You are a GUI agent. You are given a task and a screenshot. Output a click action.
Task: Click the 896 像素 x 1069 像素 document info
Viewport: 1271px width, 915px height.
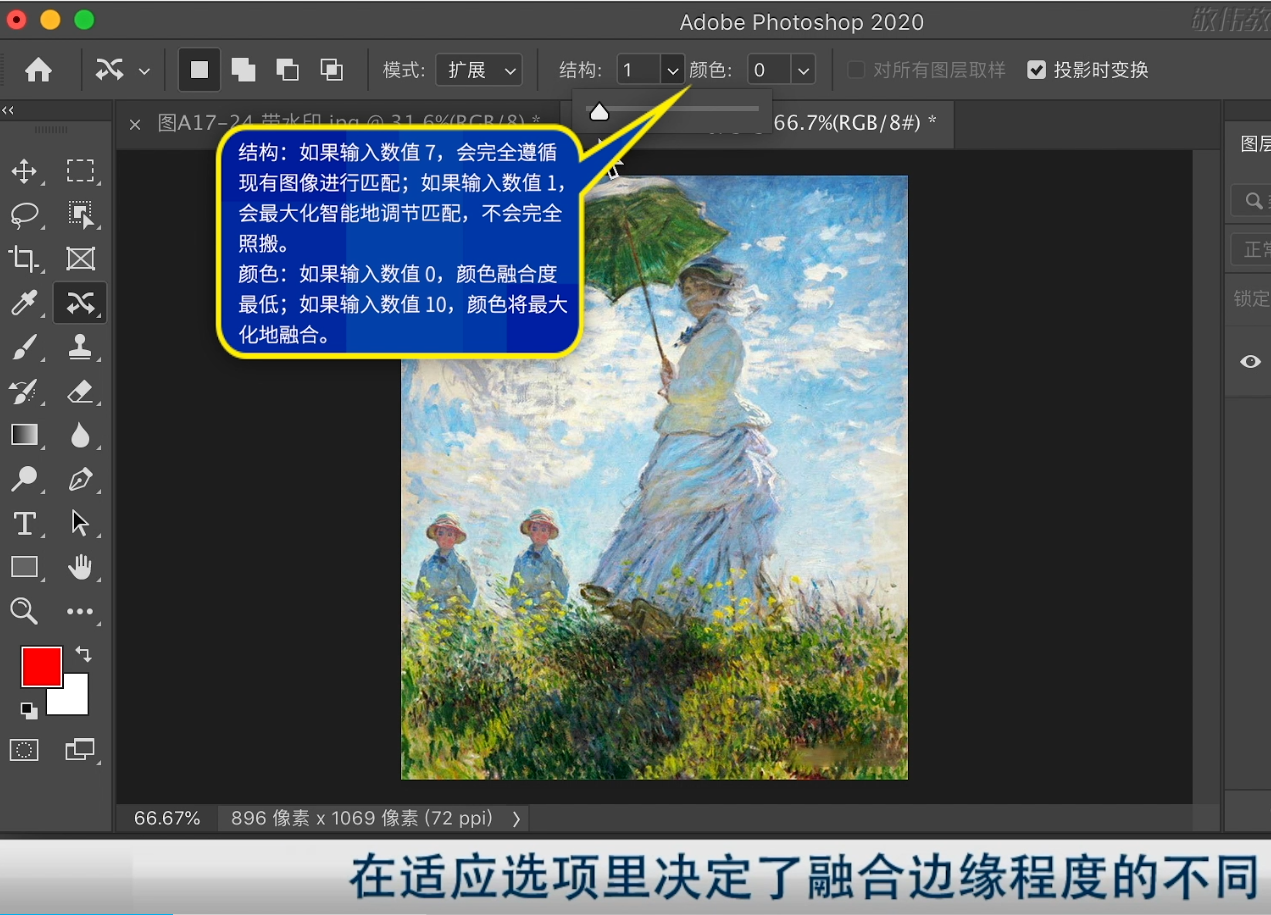click(362, 818)
